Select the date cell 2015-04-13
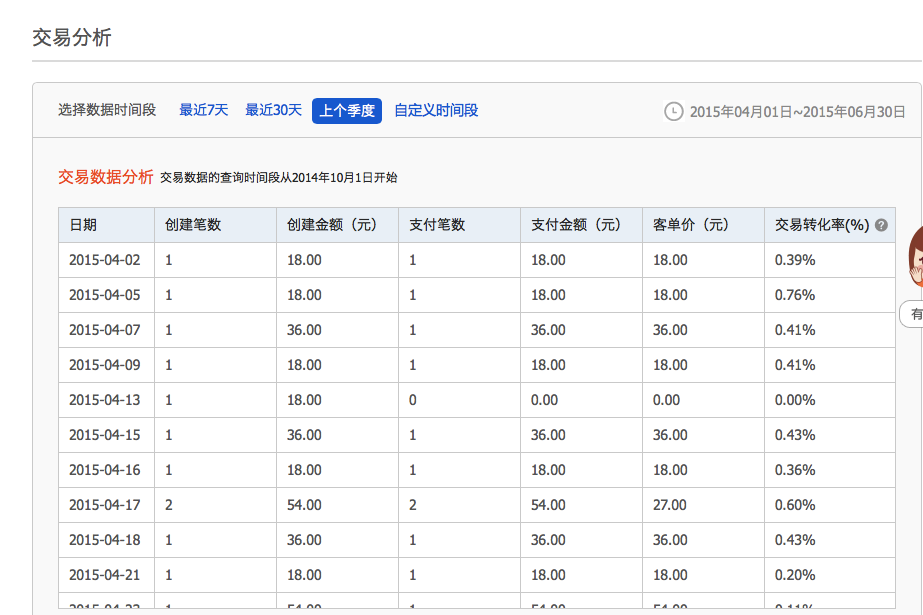This screenshot has height=615, width=923. click(x=105, y=400)
